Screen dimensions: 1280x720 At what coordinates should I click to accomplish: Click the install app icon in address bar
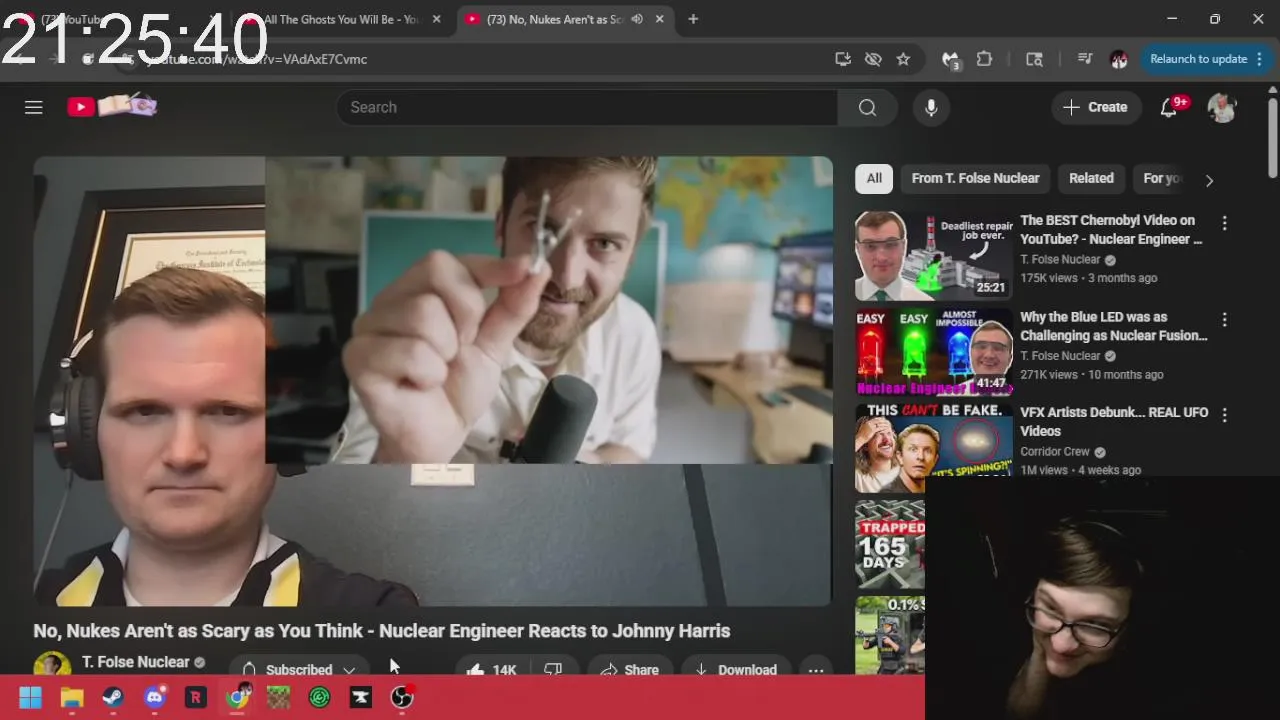[x=843, y=59]
